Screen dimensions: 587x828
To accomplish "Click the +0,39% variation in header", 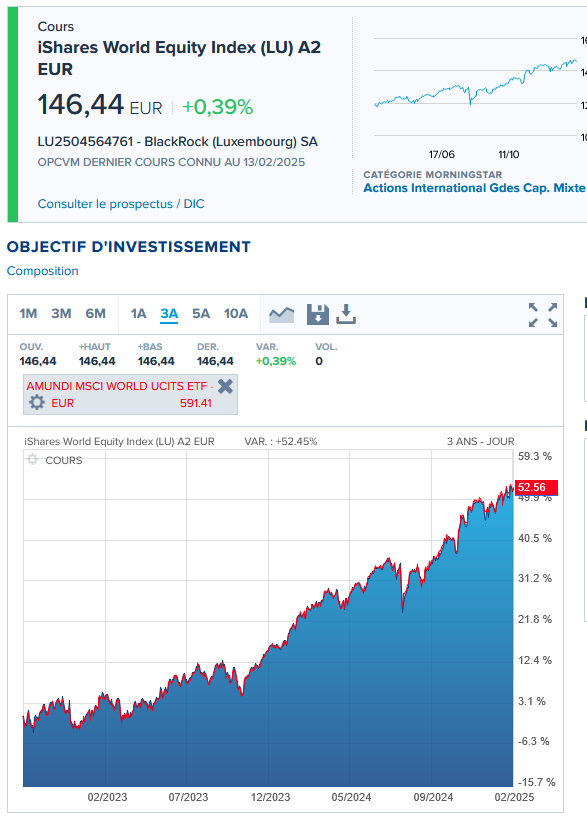I will 217,107.
